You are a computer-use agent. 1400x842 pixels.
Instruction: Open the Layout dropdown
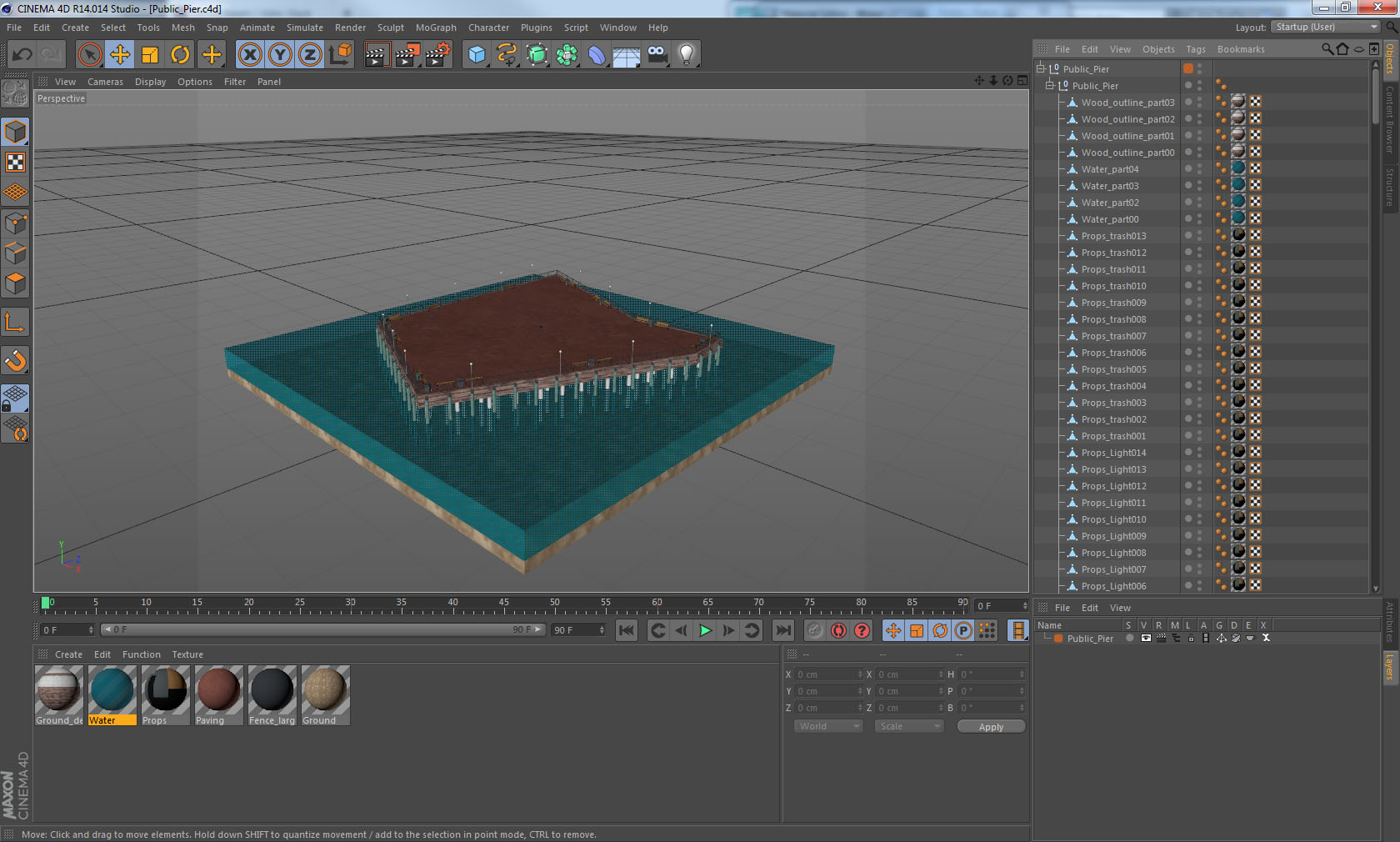click(x=1327, y=27)
